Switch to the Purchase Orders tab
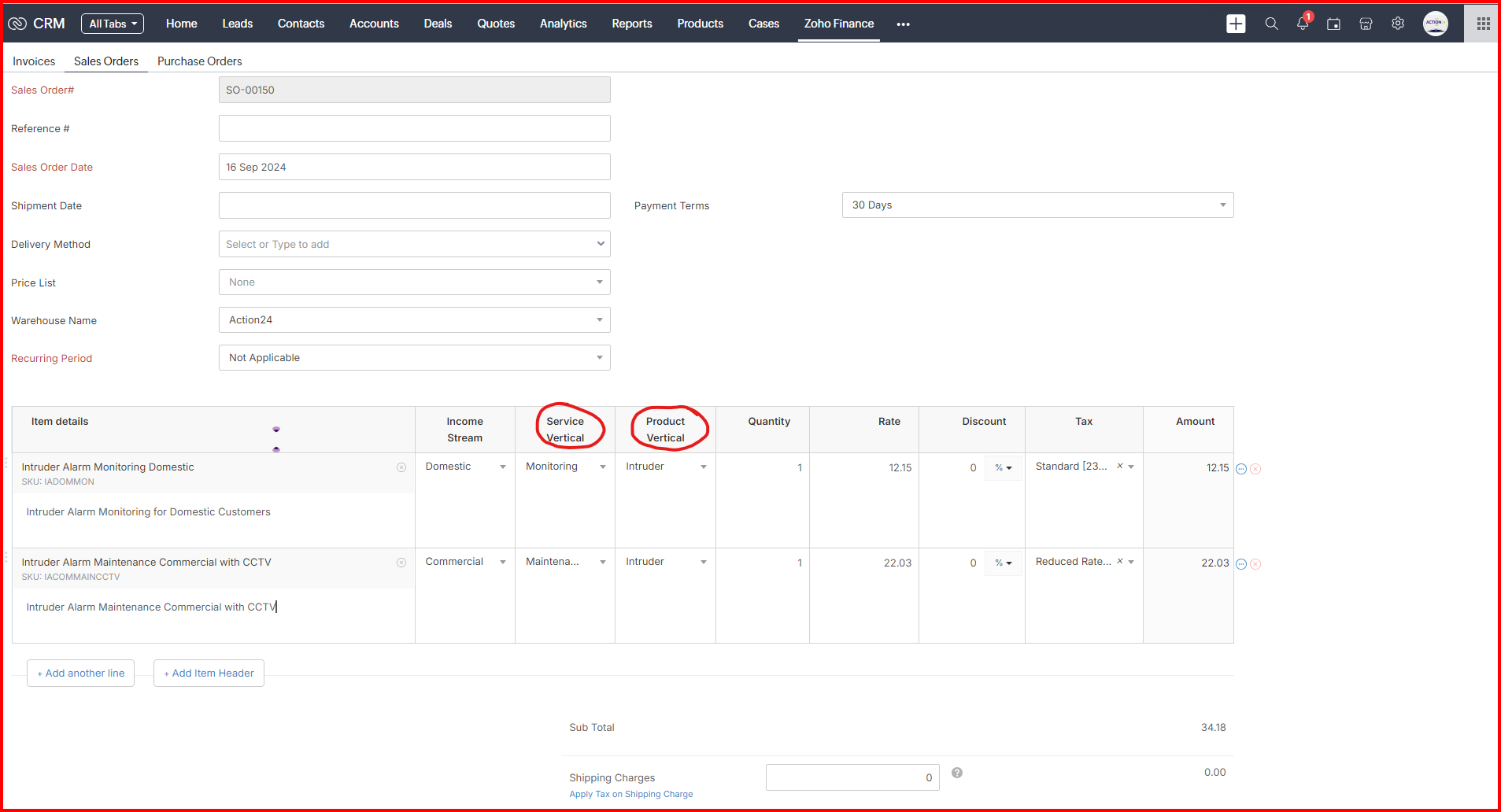This screenshot has height=812, width=1501. pyautogui.click(x=199, y=61)
